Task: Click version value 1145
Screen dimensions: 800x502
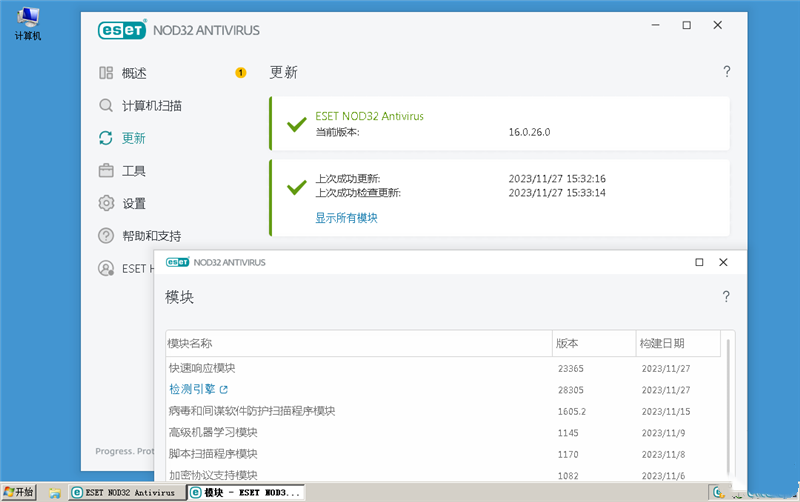Action: point(568,433)
